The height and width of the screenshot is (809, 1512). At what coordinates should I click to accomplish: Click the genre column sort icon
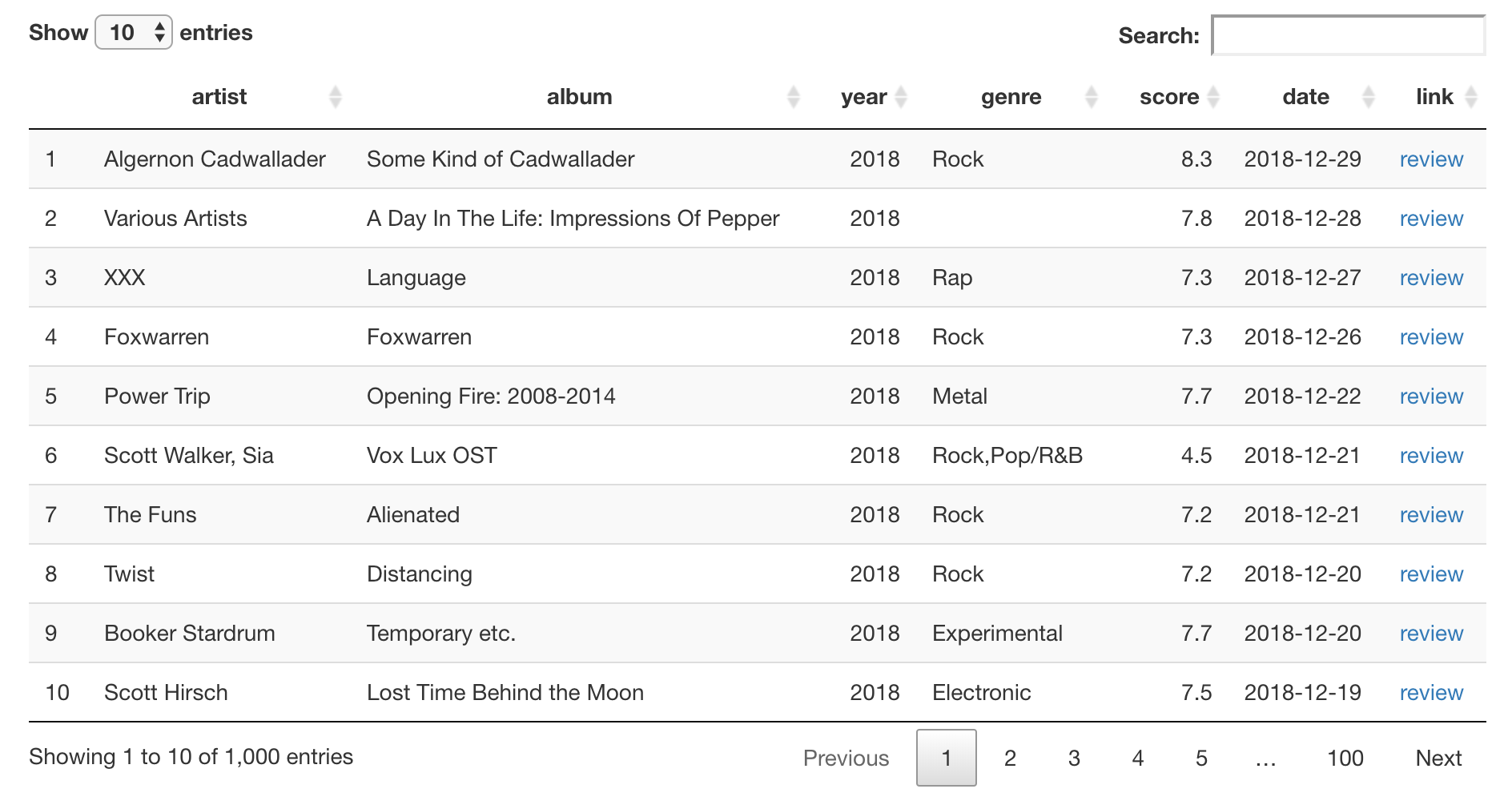click(x=1091, y=97)
